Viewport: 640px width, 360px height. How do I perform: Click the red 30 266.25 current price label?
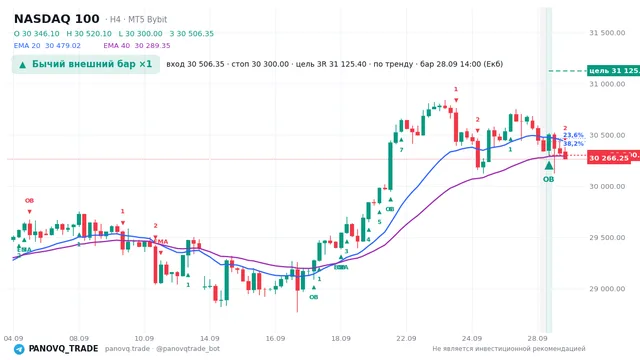click(x=609, y=158)
